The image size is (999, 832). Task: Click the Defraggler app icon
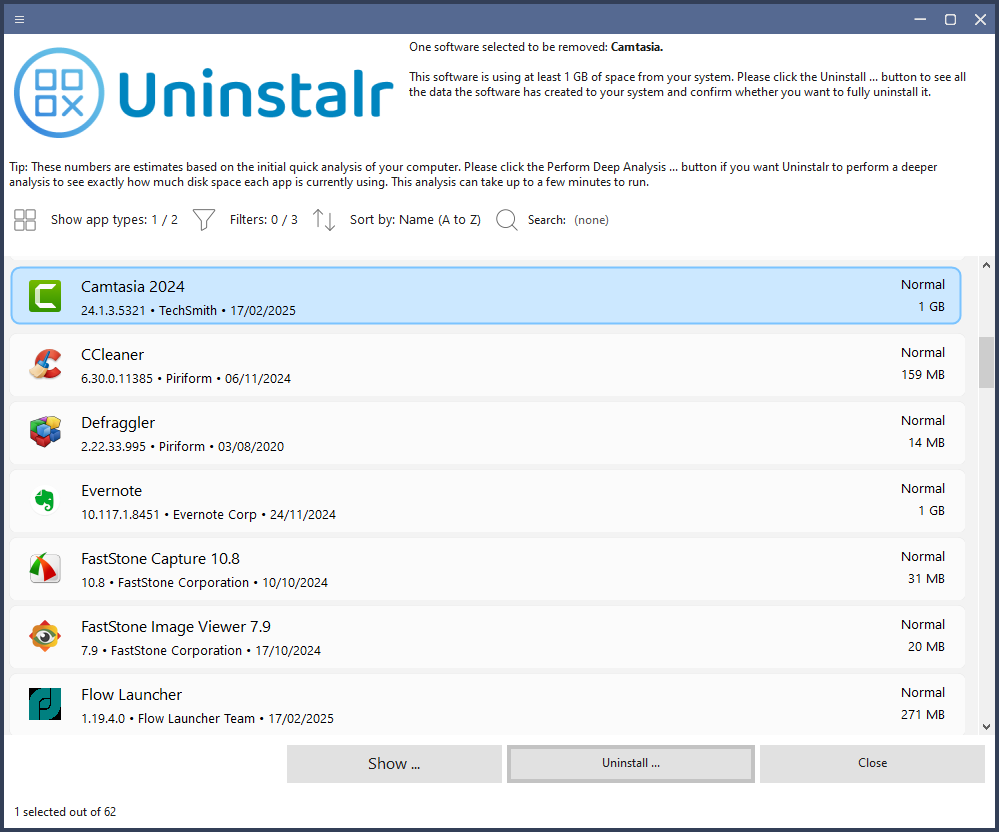click(x=44, y=431)
